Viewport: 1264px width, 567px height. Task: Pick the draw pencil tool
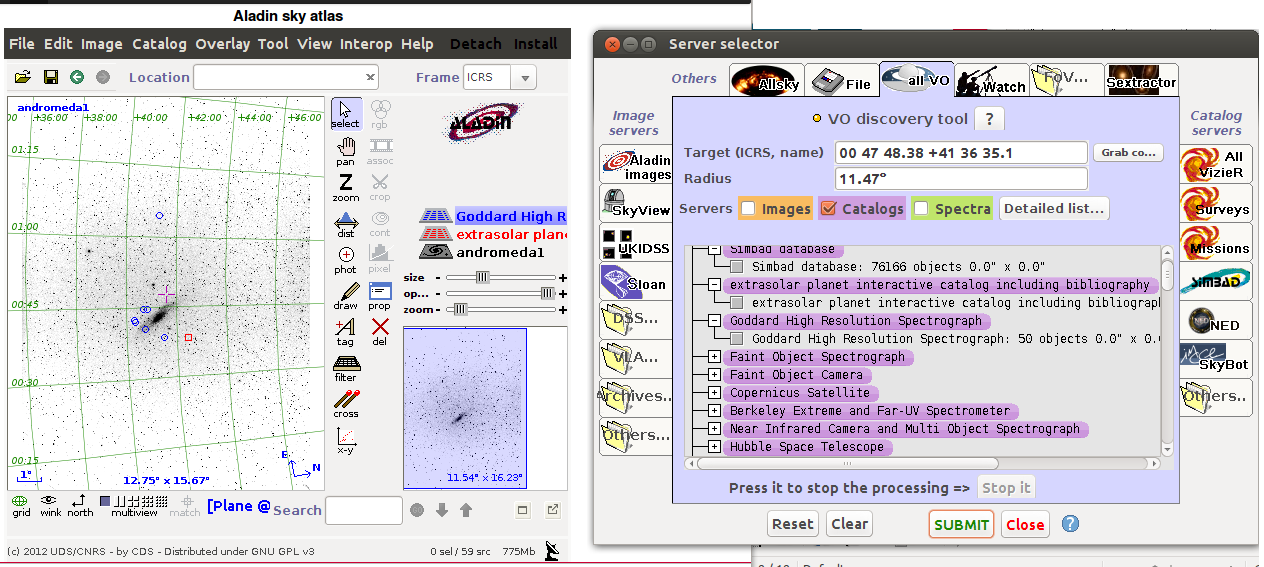click(x=346, y=296)
